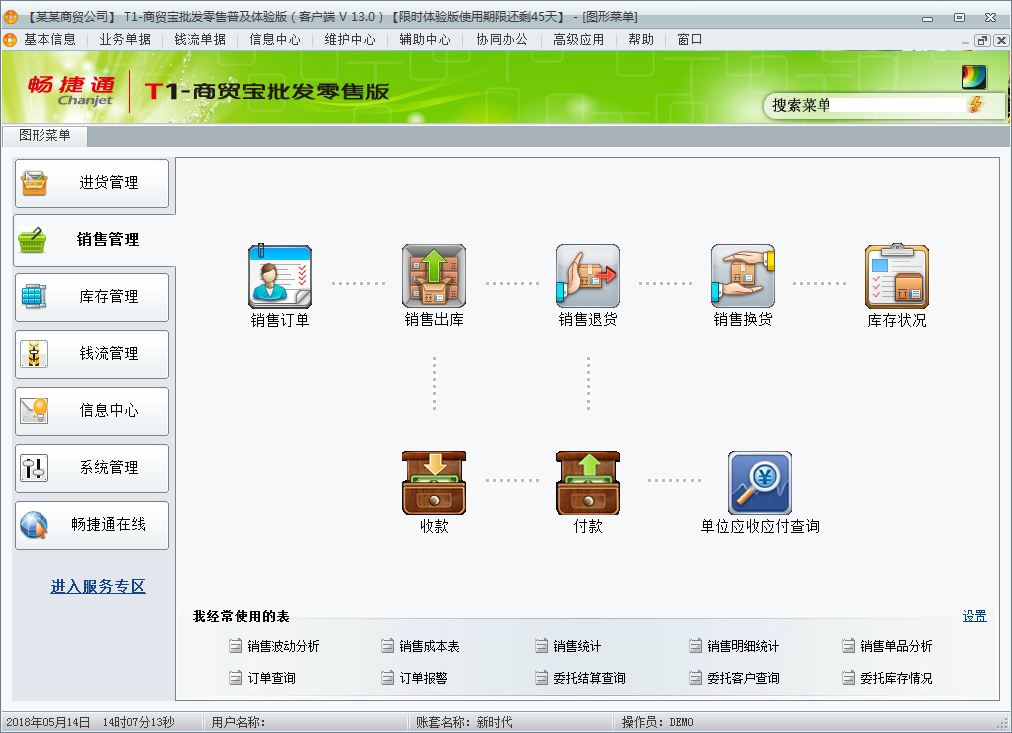1012x733 pixels.
Task: Click the 畅捷通在线 globe icon
Action: [34, 525]
